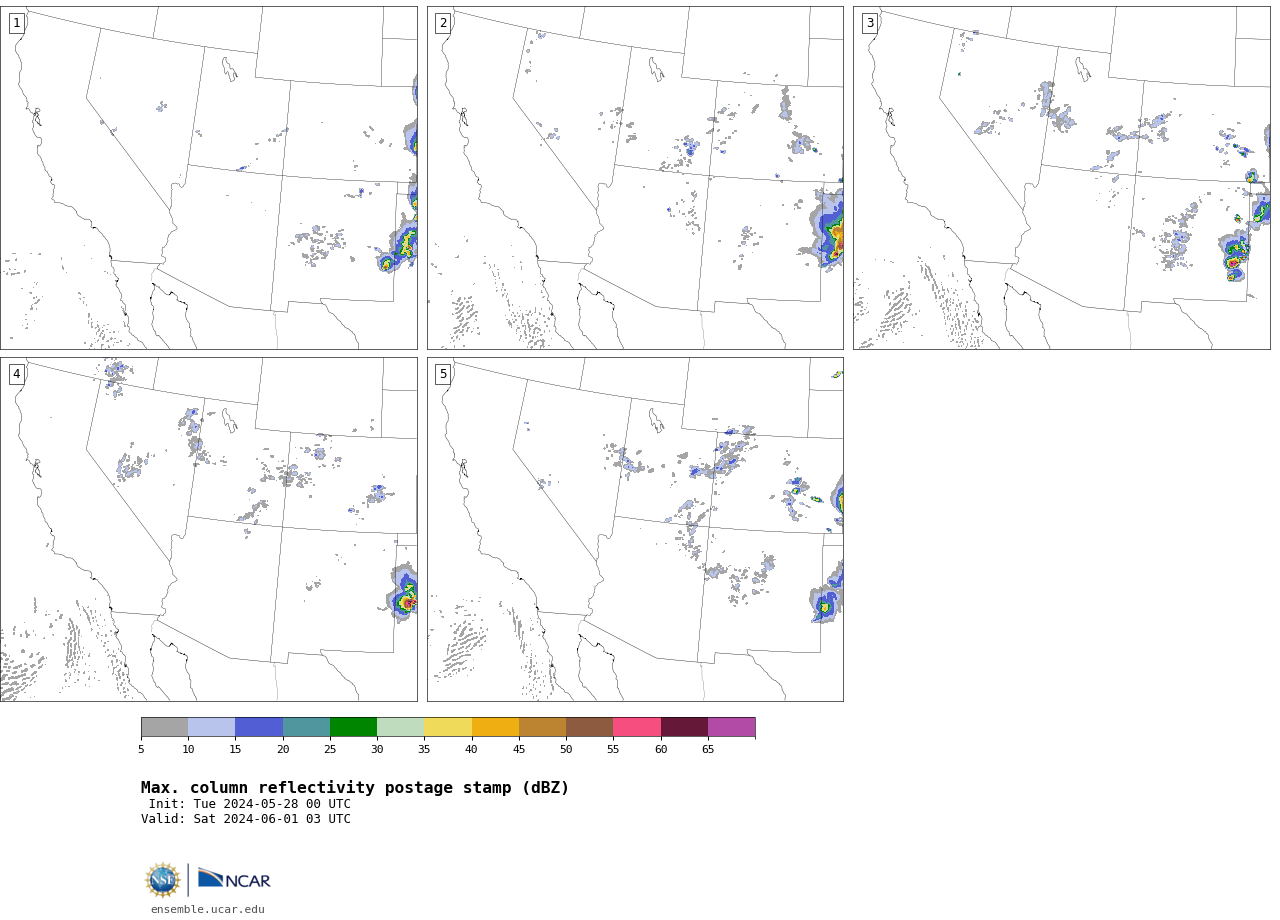Click the yellow 35-40 dBZ swatch
The image size is (1280, 920).
tap(448, 727)
